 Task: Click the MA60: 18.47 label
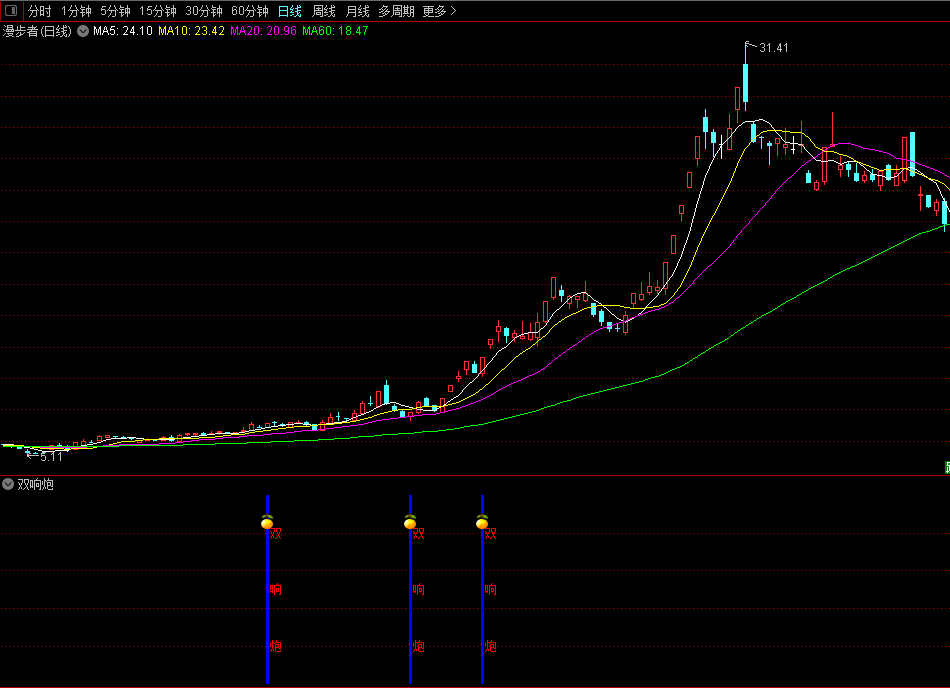335,31
